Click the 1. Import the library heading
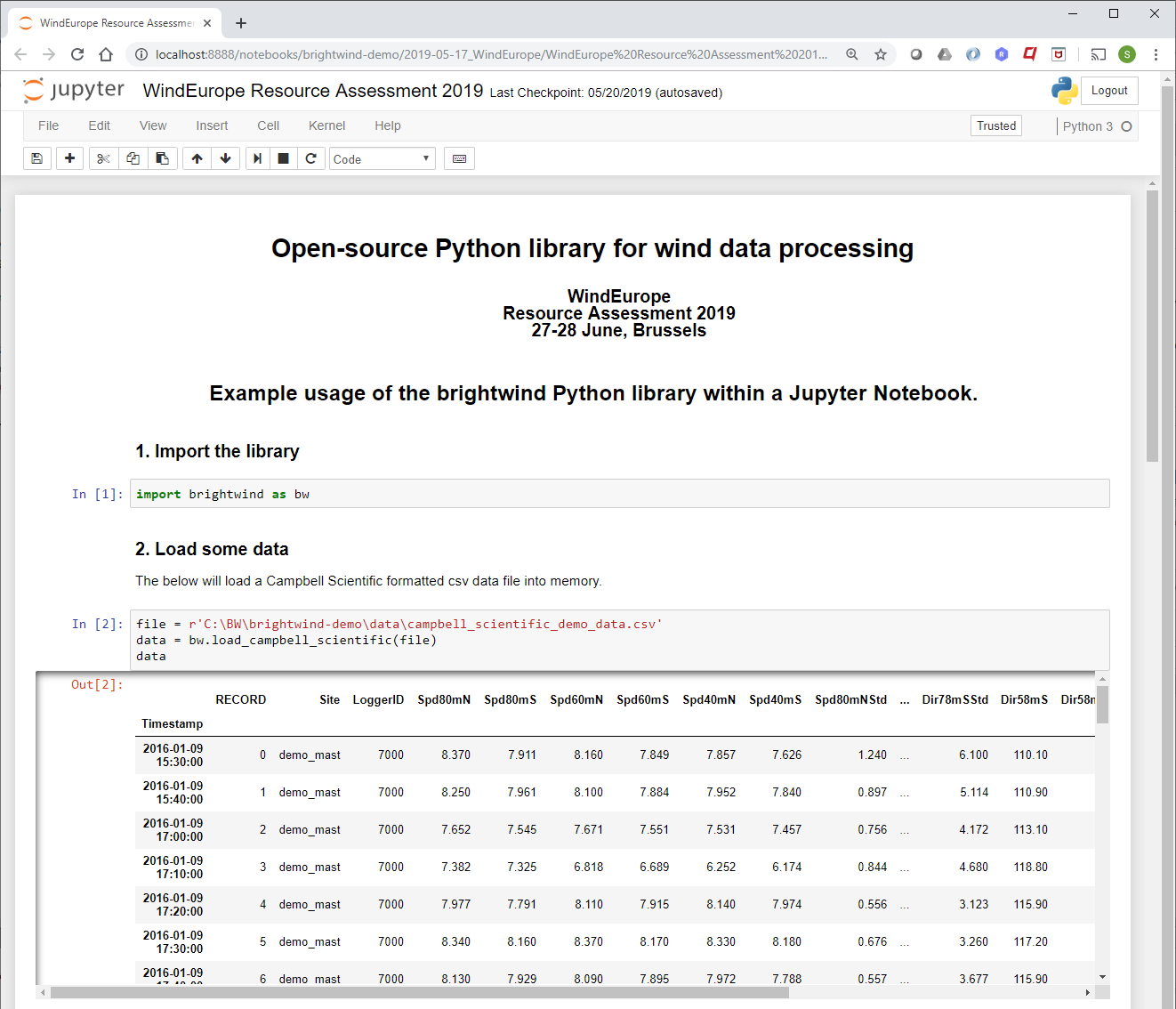 [217, 451]
